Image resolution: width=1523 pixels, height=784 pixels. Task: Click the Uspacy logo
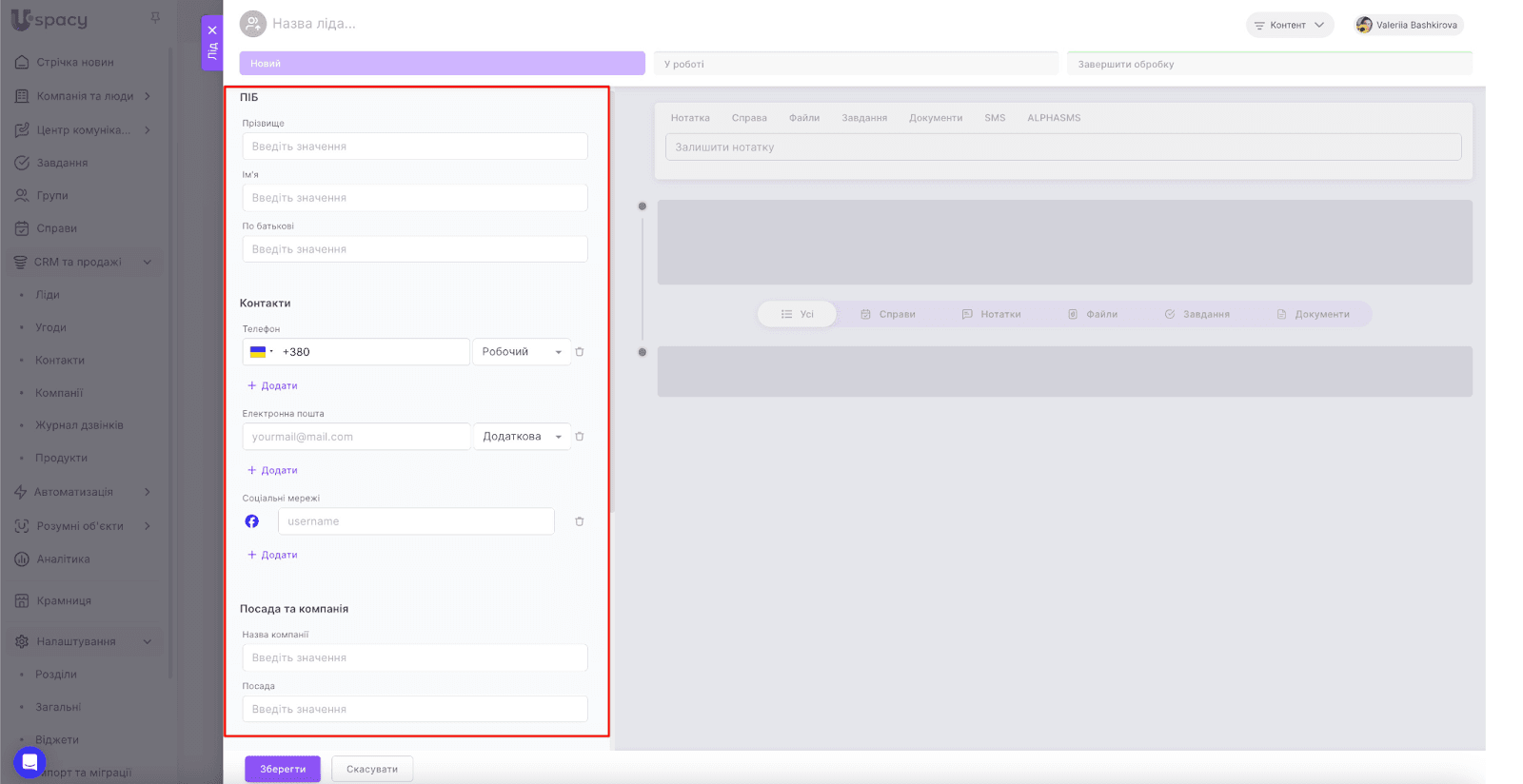(x=49, y=19)
